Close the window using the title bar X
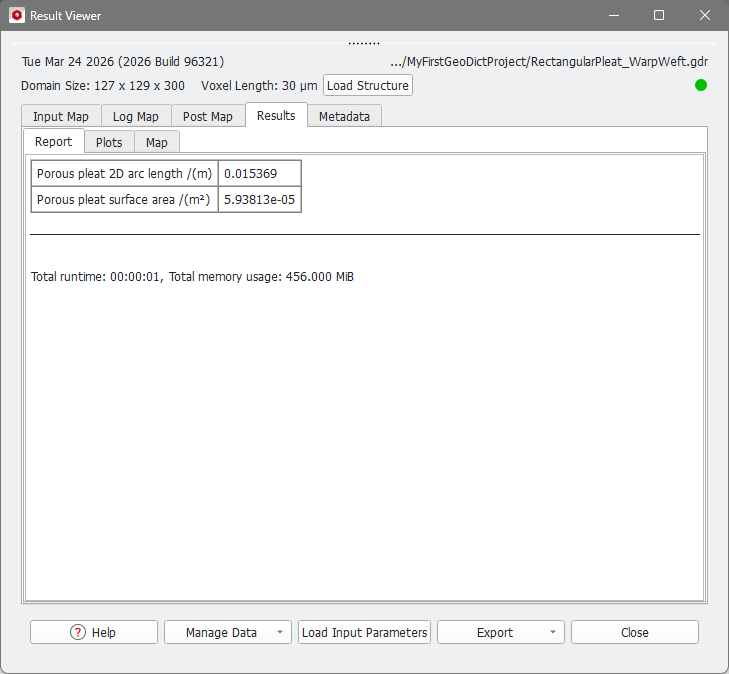729x674 pixels. coord(704,16)
